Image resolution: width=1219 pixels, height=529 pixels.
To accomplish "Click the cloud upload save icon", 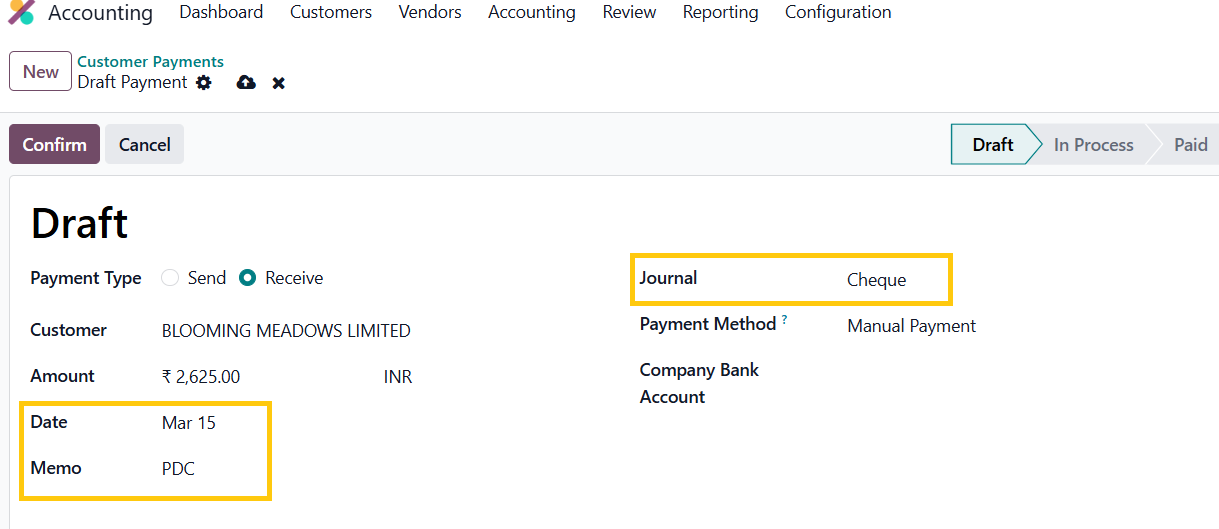I will coord(246,83).
